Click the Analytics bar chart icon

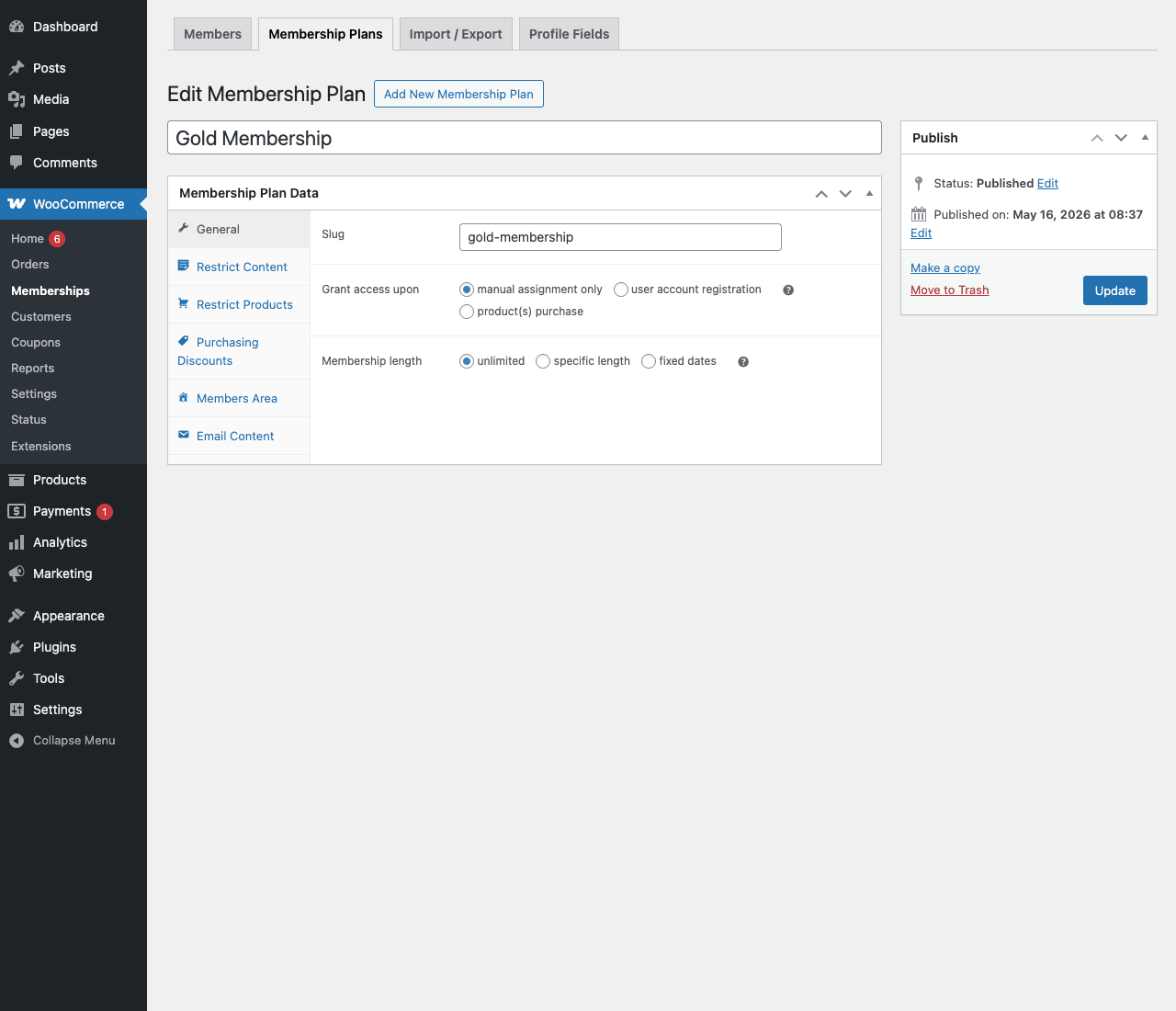pos(17,542)
